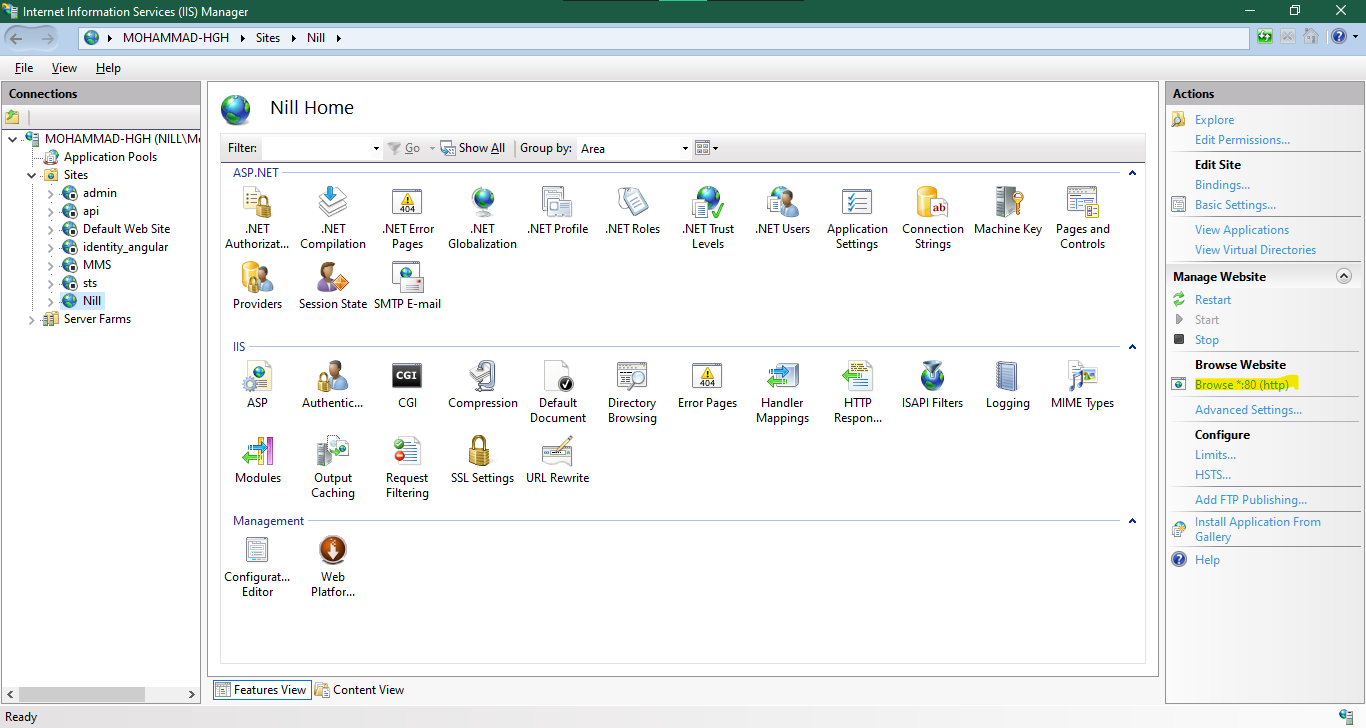The height and width of the screenshot is (728, 1366).
Task: Open Directory Browsing feature
Action: (x=633, y=392)
